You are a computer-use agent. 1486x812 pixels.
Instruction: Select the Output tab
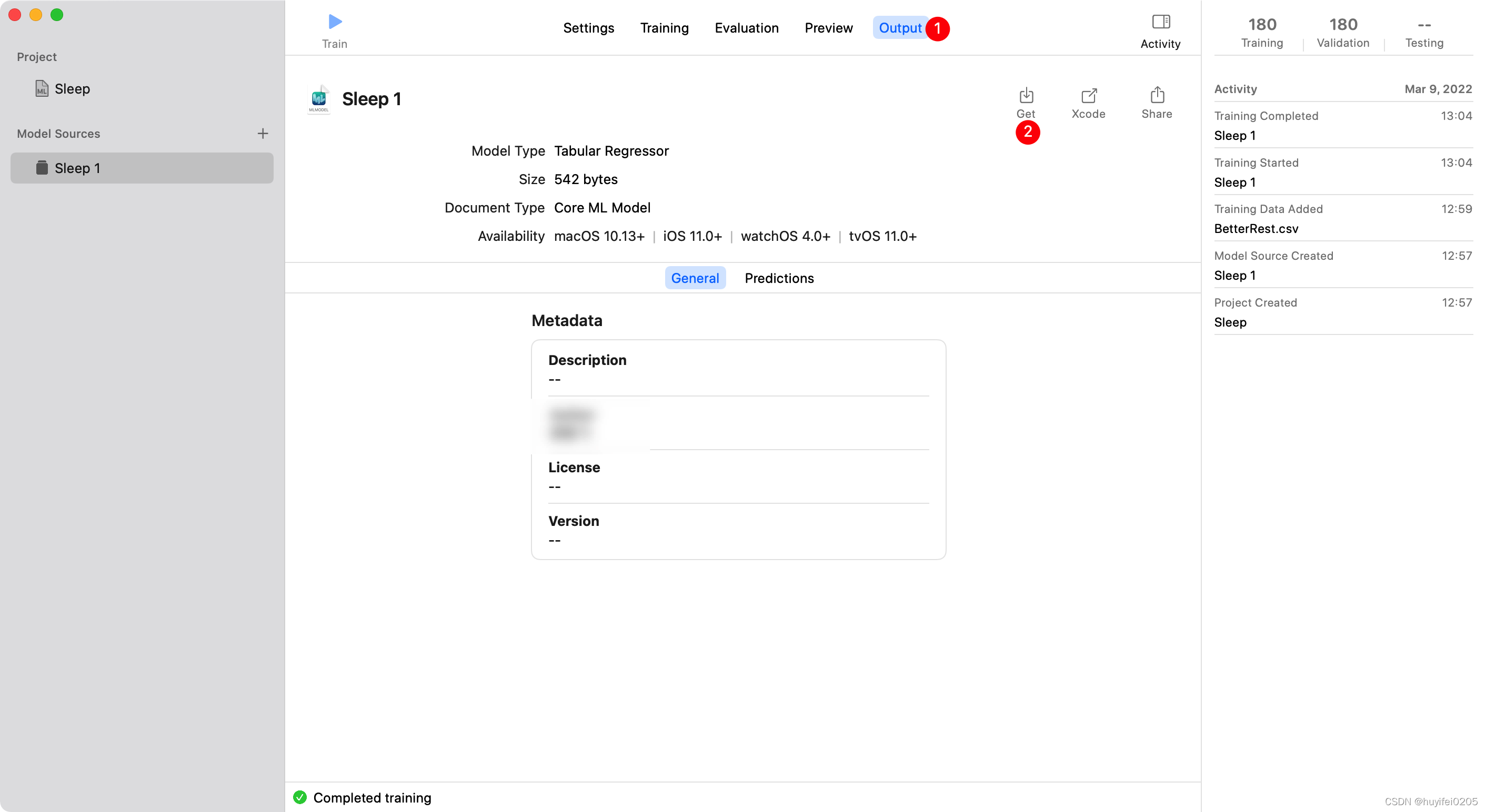click(900, 28)
